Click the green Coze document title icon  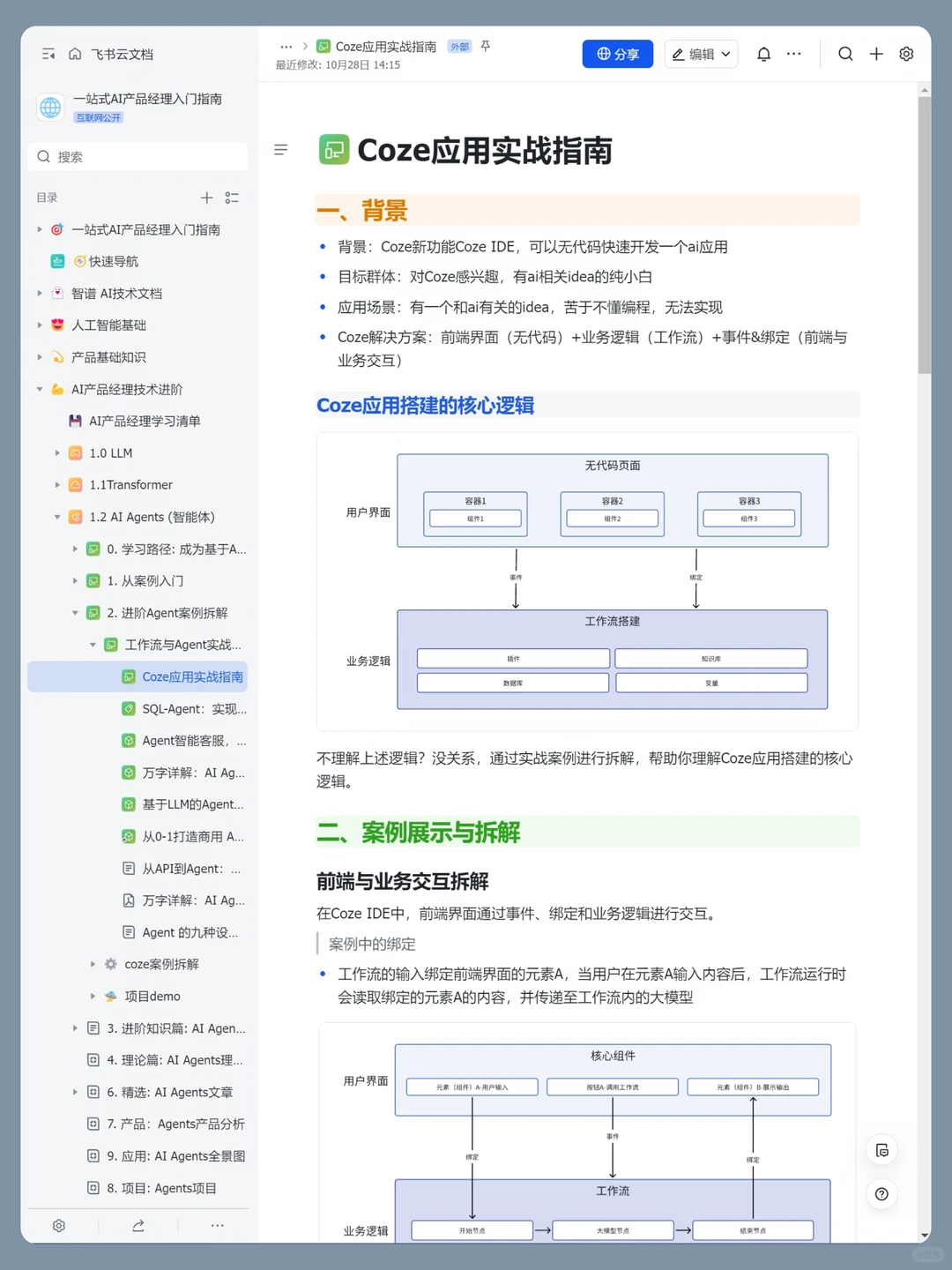click(x=334, y=150)
